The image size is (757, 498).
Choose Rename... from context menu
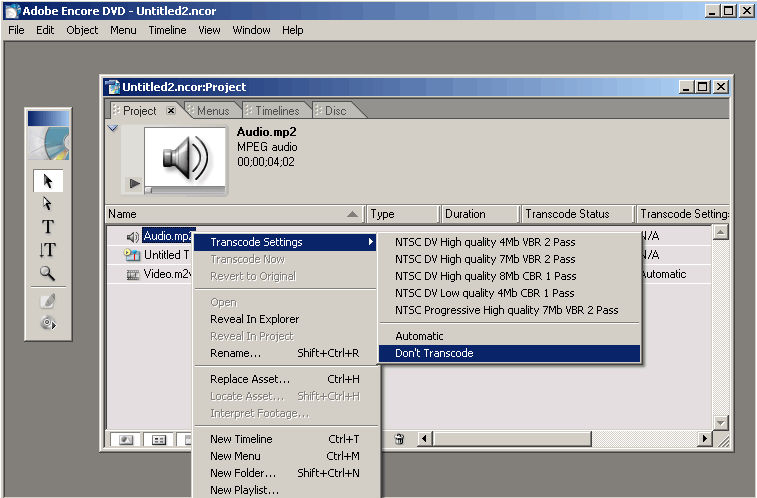point(285,353)
